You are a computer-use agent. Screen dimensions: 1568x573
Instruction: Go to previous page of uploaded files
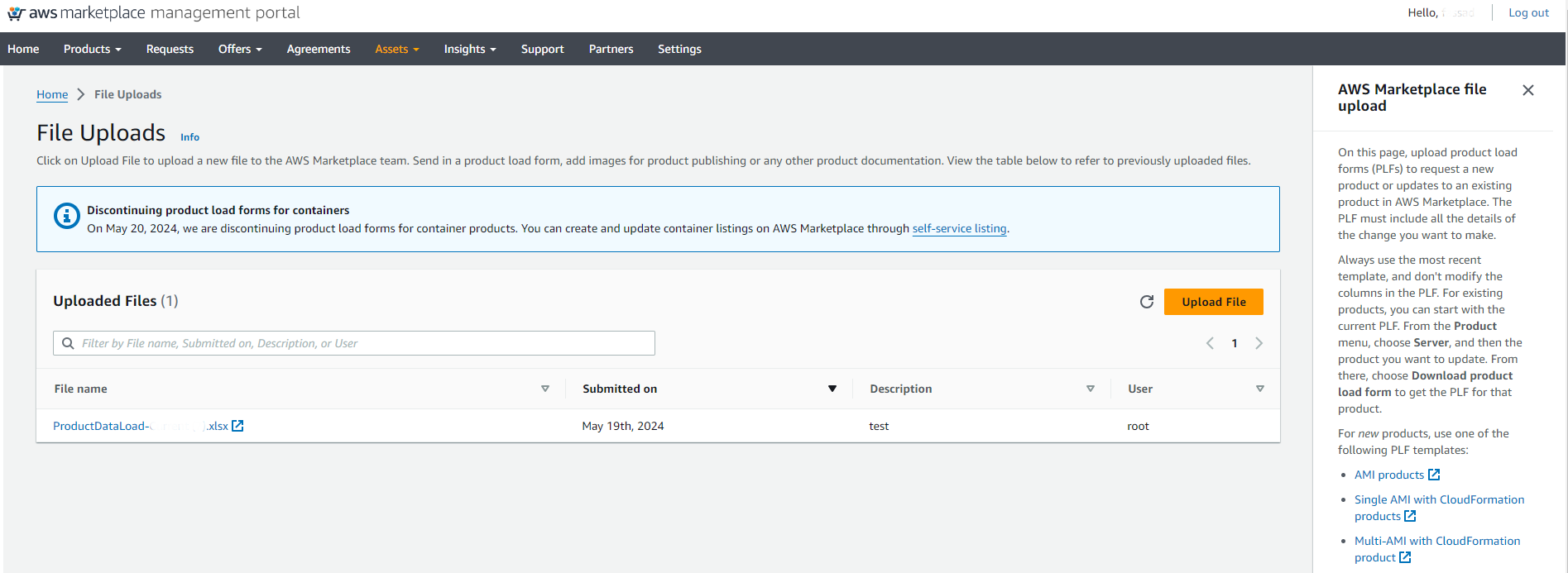click(x=1210, y=343)
